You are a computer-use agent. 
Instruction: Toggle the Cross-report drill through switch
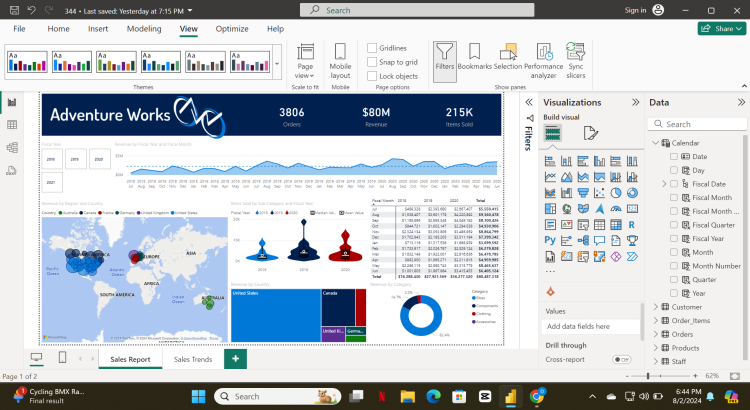click(621, 359)
